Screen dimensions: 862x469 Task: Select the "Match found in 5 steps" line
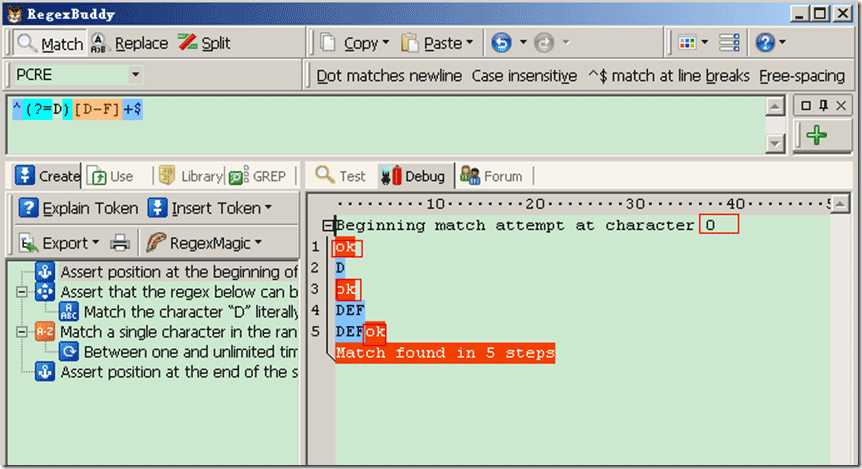[445, 352]
